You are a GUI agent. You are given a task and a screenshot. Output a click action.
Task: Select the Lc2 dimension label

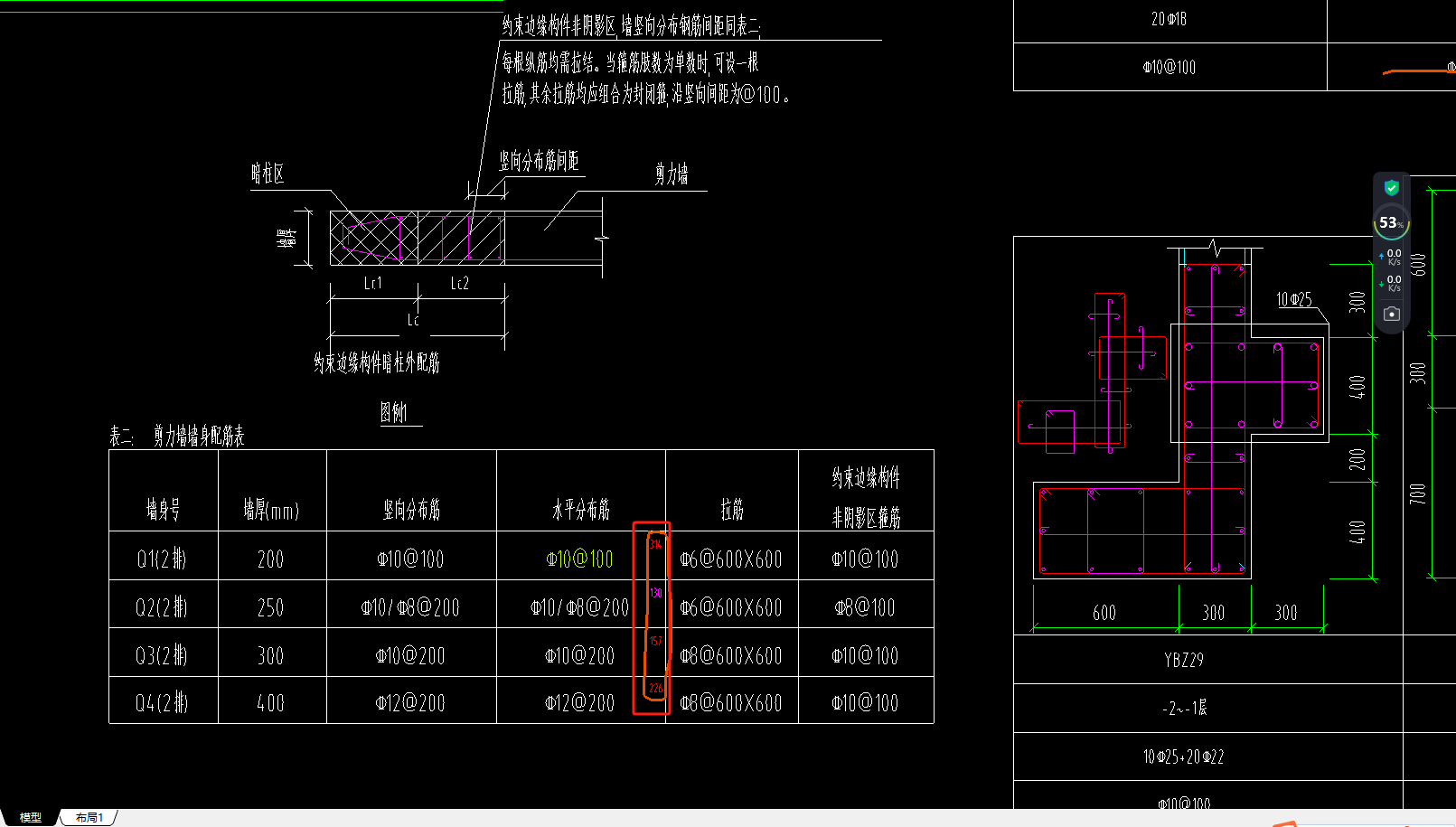[460, 283]
